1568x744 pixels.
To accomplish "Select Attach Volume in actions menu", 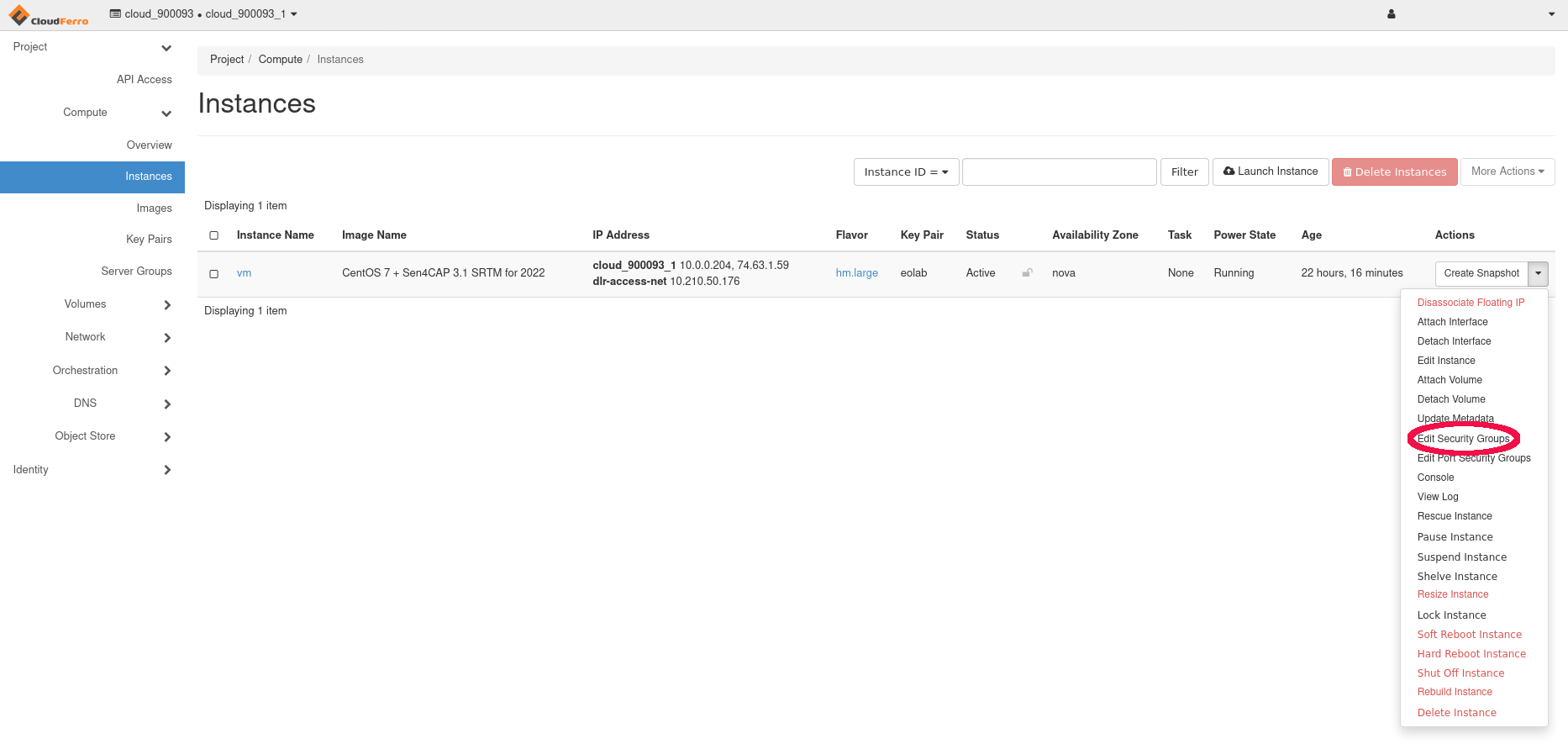I will (x=1450, y=380).
